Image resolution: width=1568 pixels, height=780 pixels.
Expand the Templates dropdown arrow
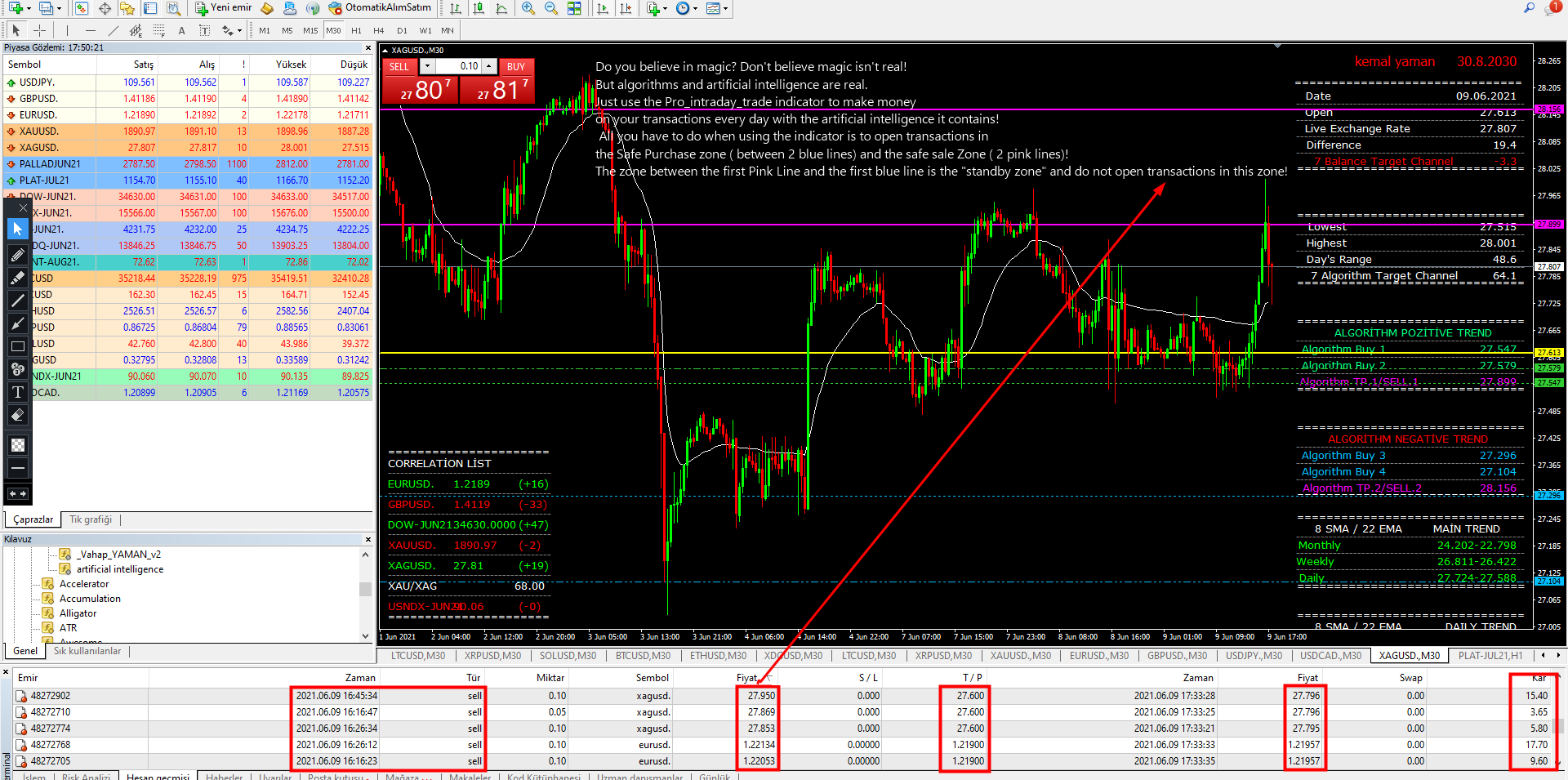[x=726, y=8]
